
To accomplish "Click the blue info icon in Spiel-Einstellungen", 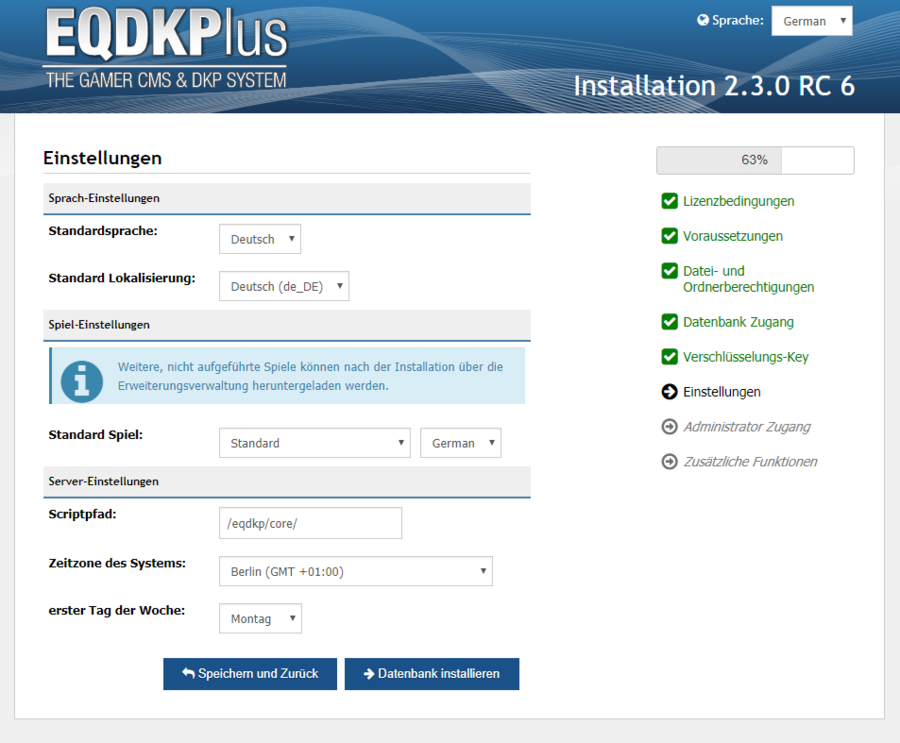I will click(x=80, y=381).
